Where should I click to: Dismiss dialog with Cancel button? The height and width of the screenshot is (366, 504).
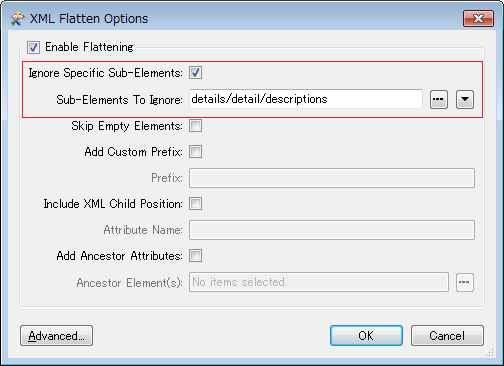[x=447, y=336]
